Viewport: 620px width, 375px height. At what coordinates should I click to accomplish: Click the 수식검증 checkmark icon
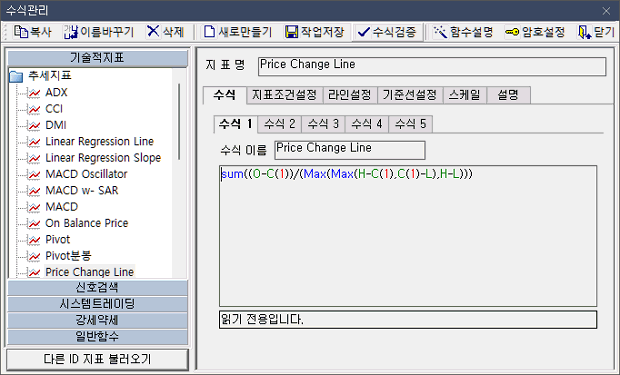(x=364, y=32)
